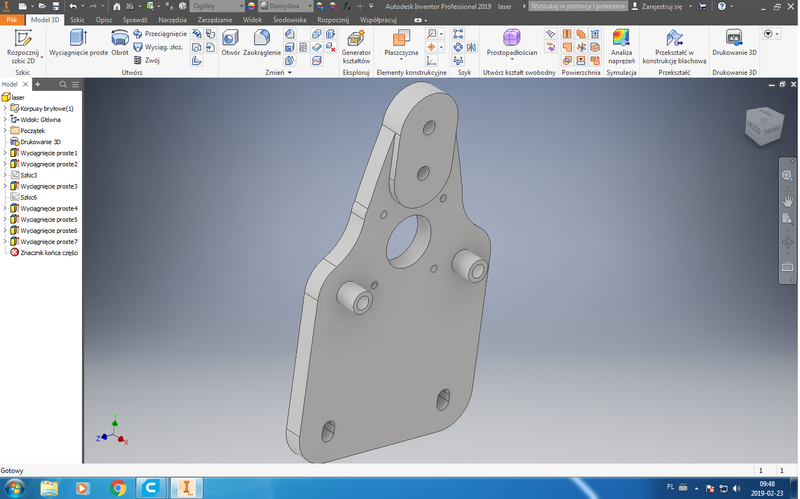The image size is (800, 499).
Task: Expand Wyciągnięcie proste4 feature node
Action: point(5,208)
